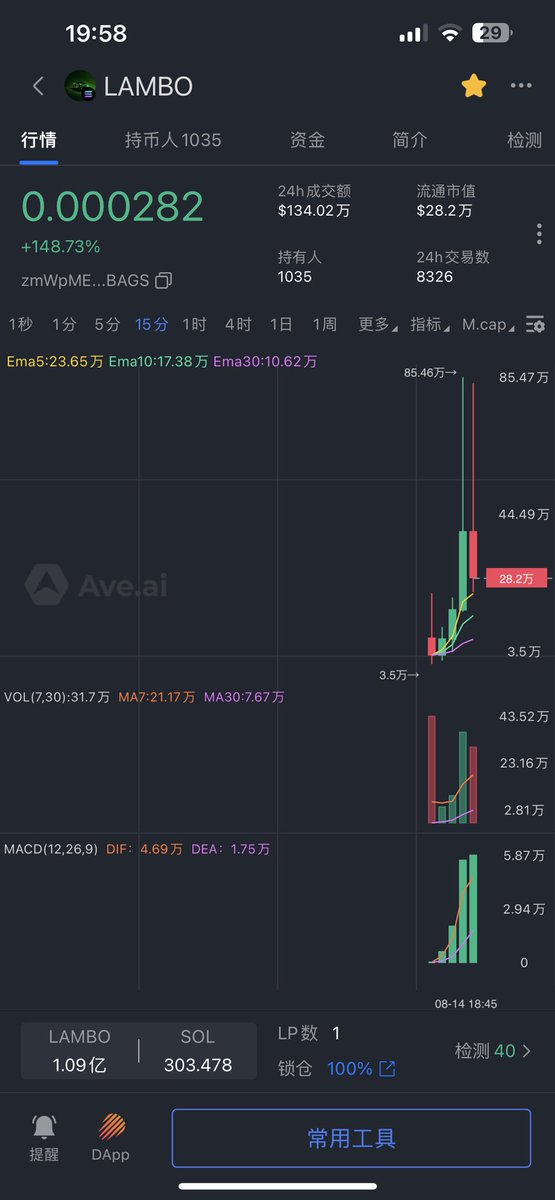Toggle the yellow favorite star
555x1200 pixels.
473,86
